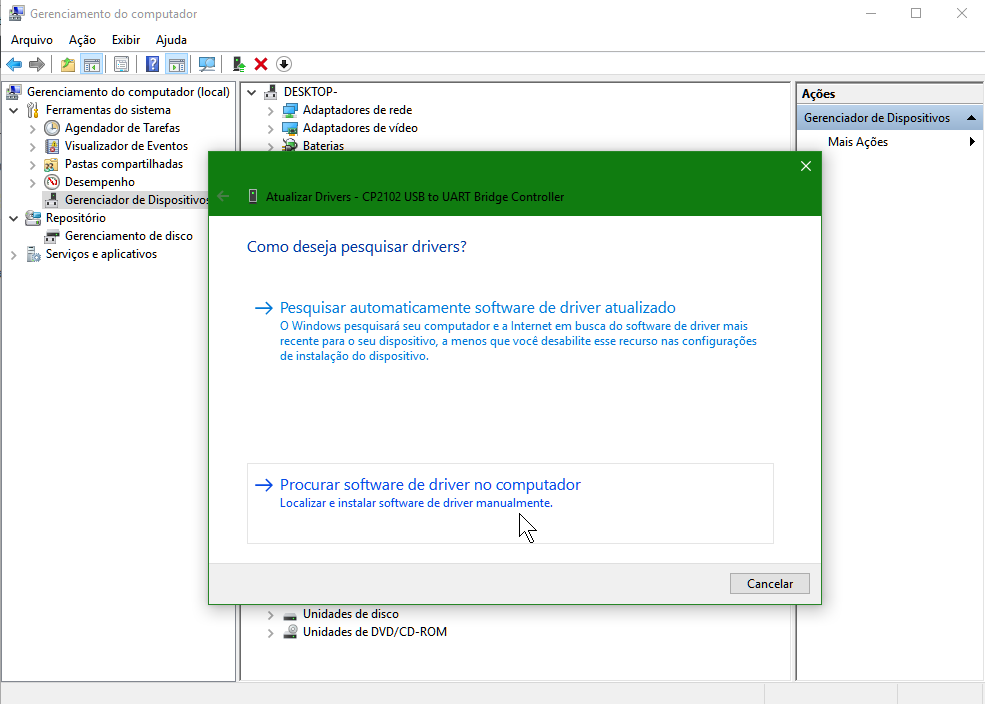Click the Desempenho gauge icon
This screenshot has height=704, width=985.
pos(52,182)
